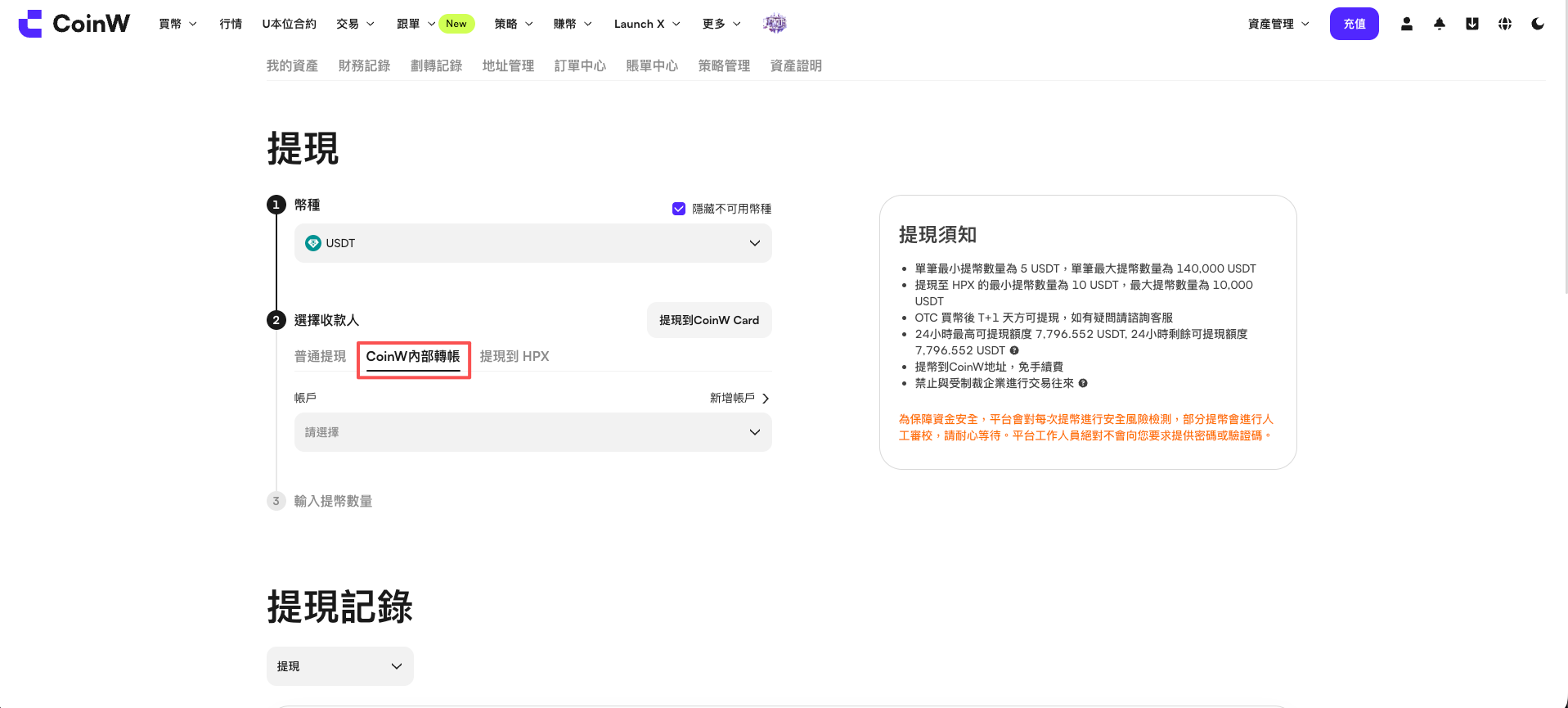Viewport: 1568px width, 708px height.
Task: Expand the 資產管理 menu
Action: tap(1278, 24)
